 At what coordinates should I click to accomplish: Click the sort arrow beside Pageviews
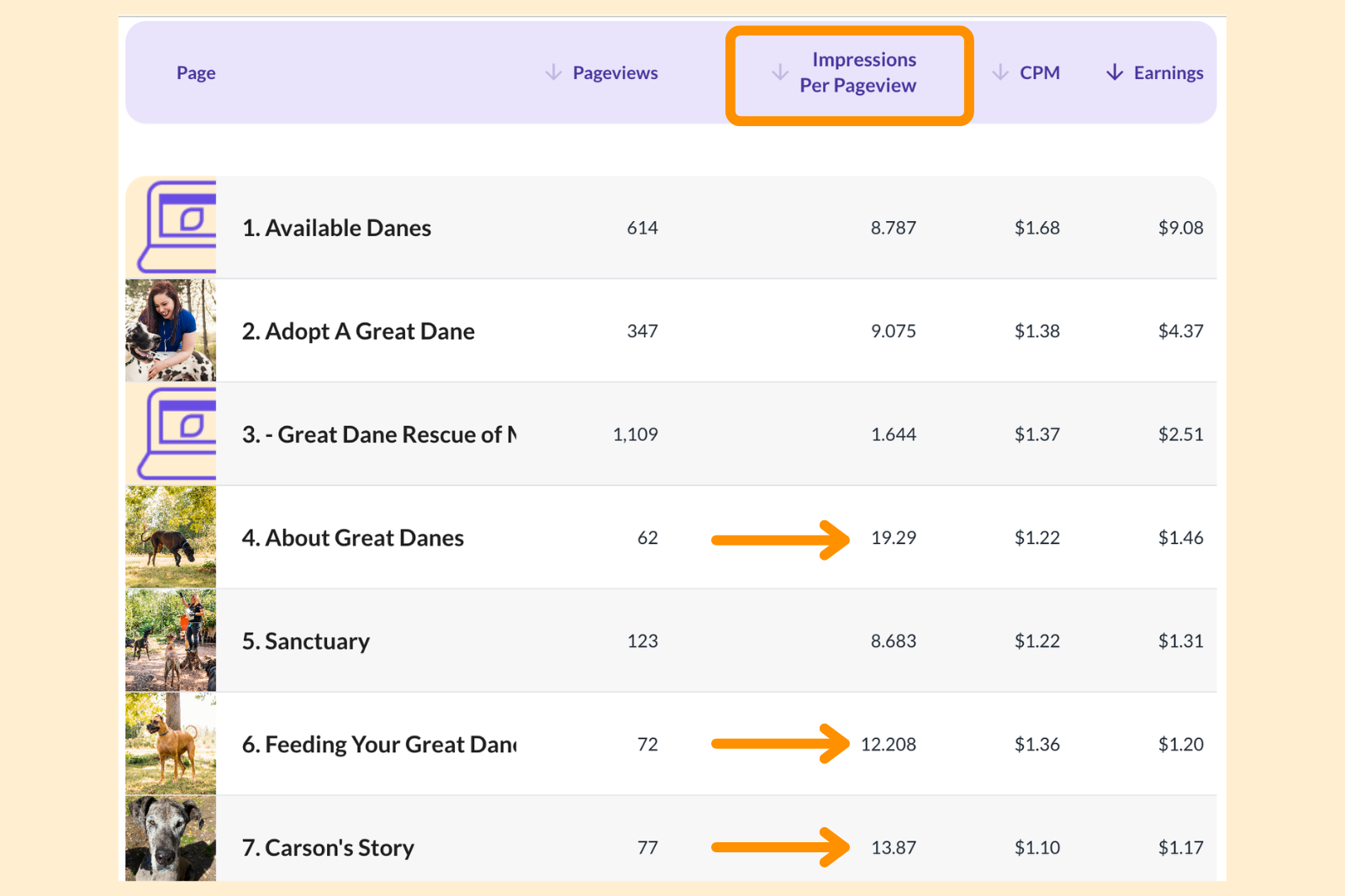point(554,72)
